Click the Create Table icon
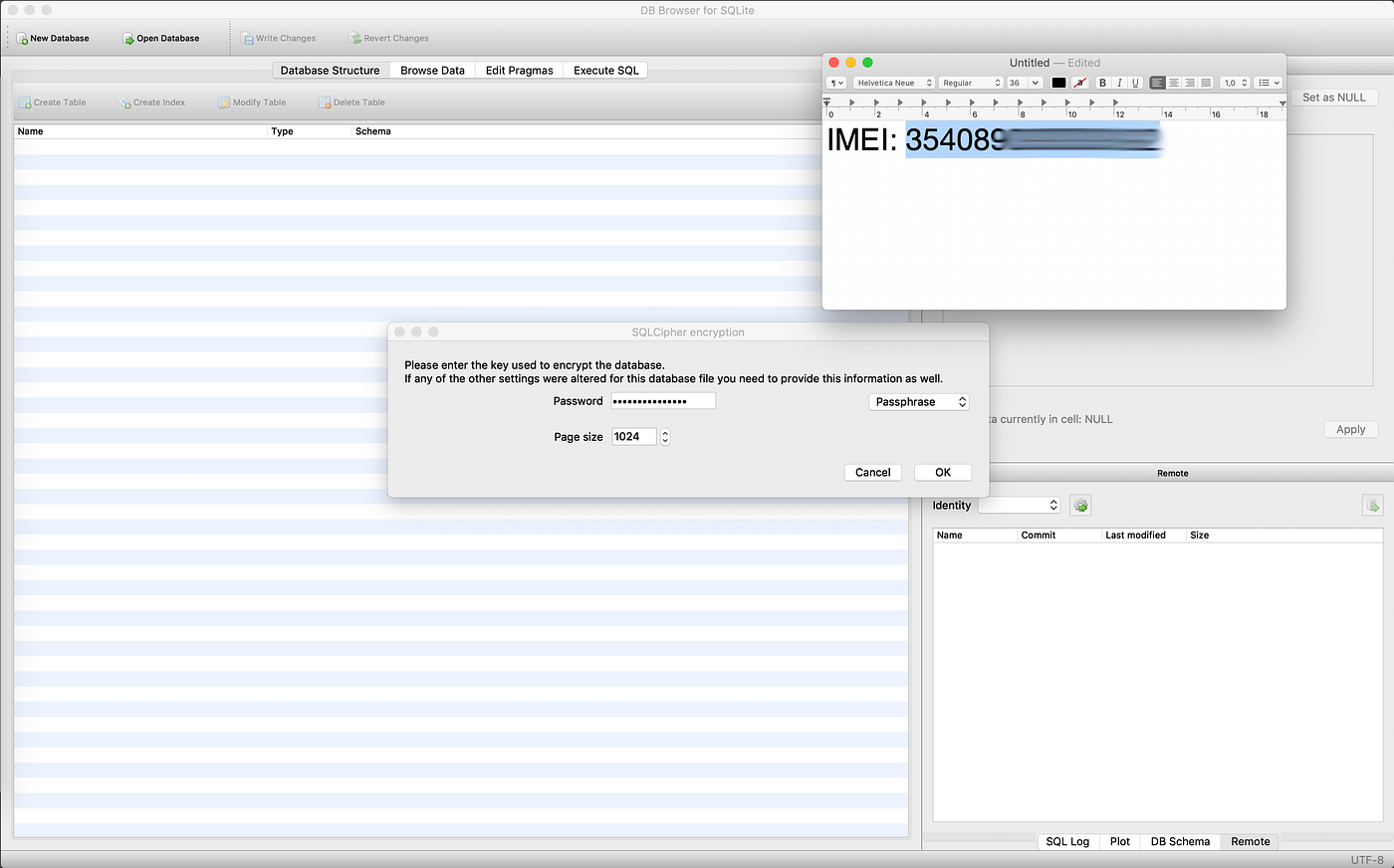The image size is (1394, 868). 25,103
